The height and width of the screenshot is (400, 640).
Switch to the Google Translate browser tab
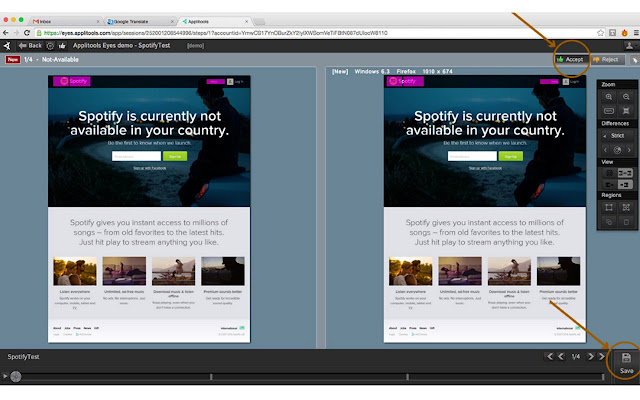click(x=140, y=21)
